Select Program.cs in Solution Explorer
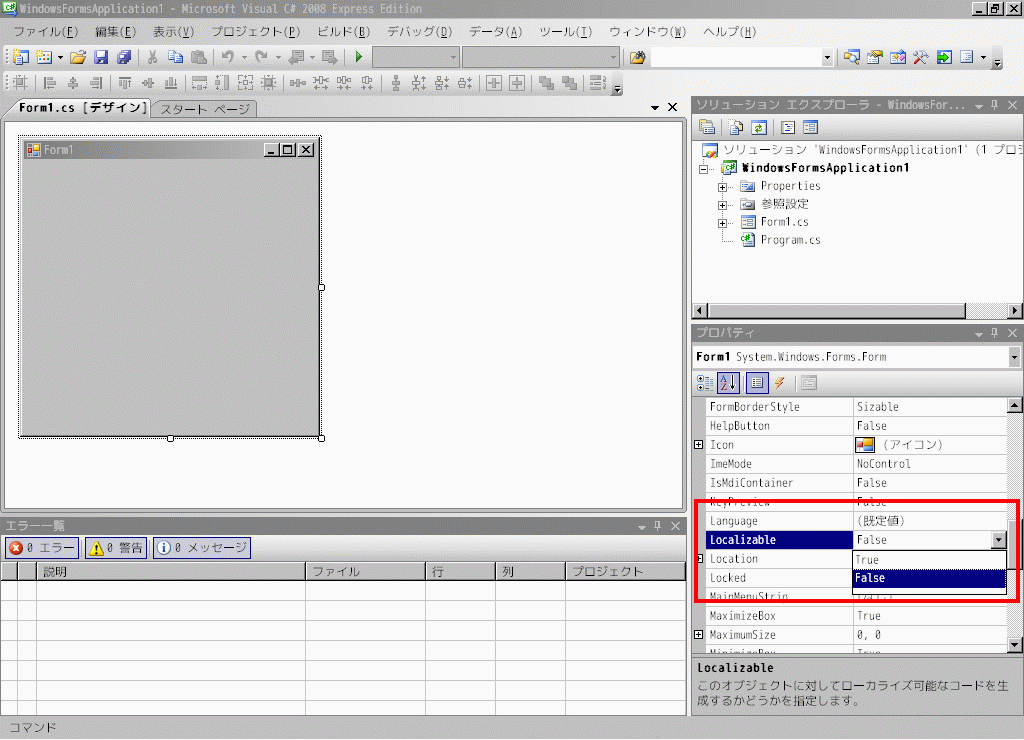The width and height of the screenshot is (1024, 740). [x=790, y=240]
